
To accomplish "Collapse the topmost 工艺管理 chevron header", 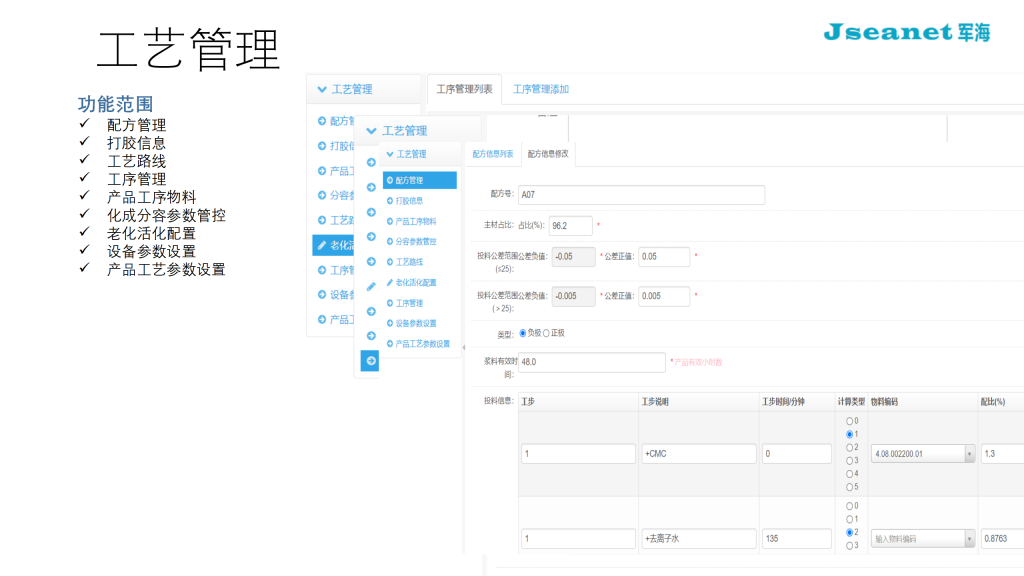I will (322, 89).
